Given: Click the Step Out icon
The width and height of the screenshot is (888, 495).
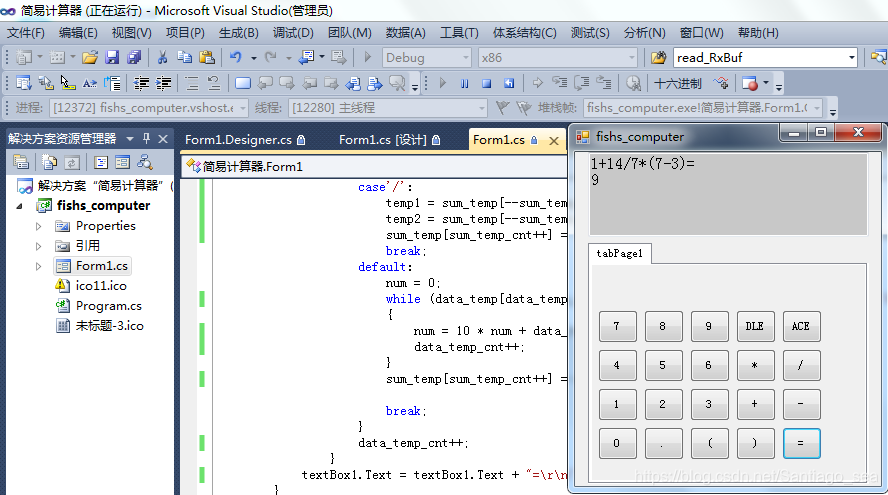Looking at the screenshot, I should pyautogui.click(x=604, y=84).
